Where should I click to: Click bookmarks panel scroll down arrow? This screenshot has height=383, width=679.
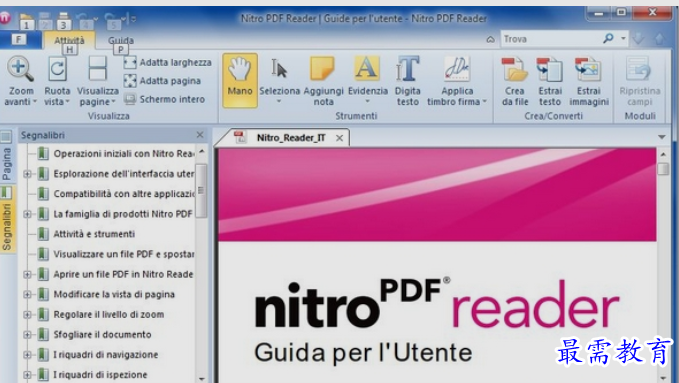(201, 379)
